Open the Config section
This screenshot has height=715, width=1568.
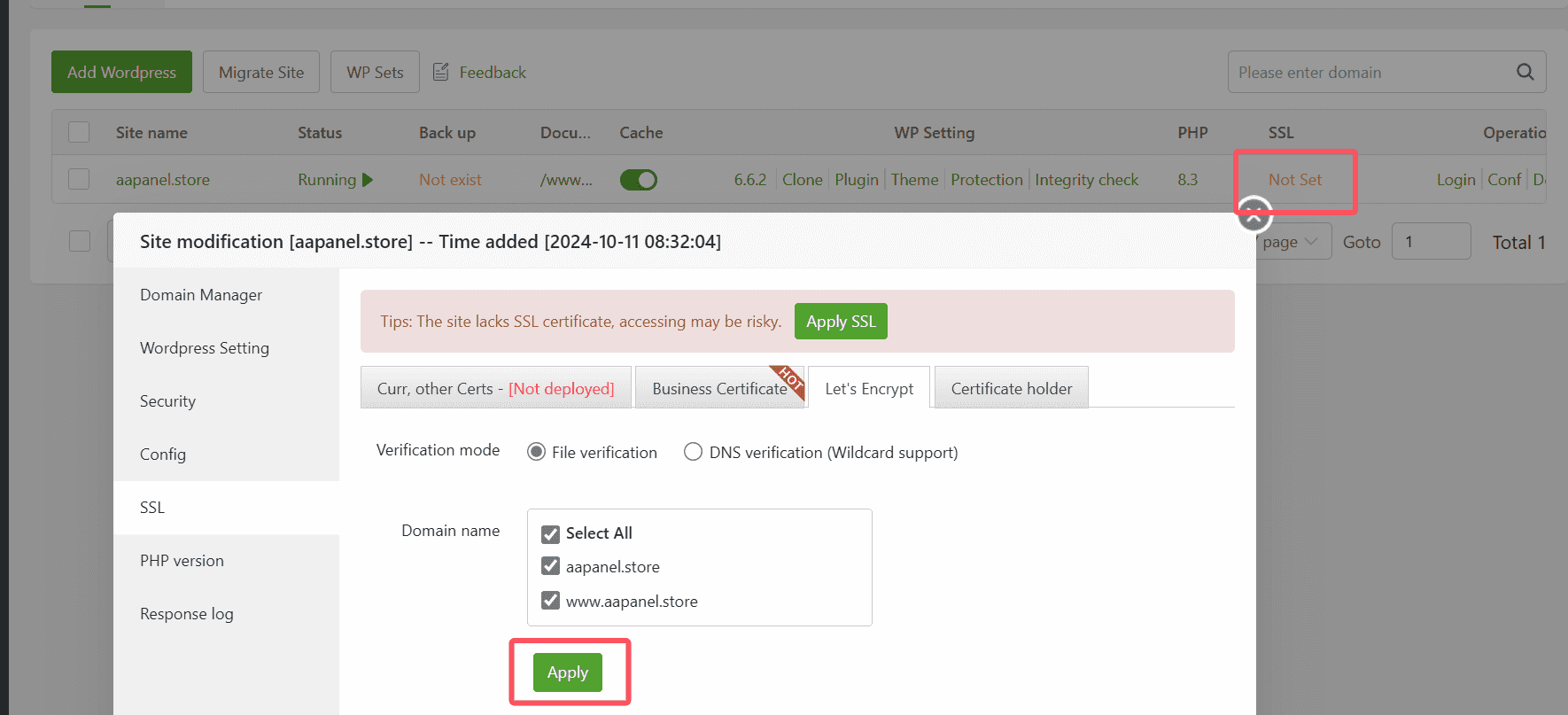[226, 455]
